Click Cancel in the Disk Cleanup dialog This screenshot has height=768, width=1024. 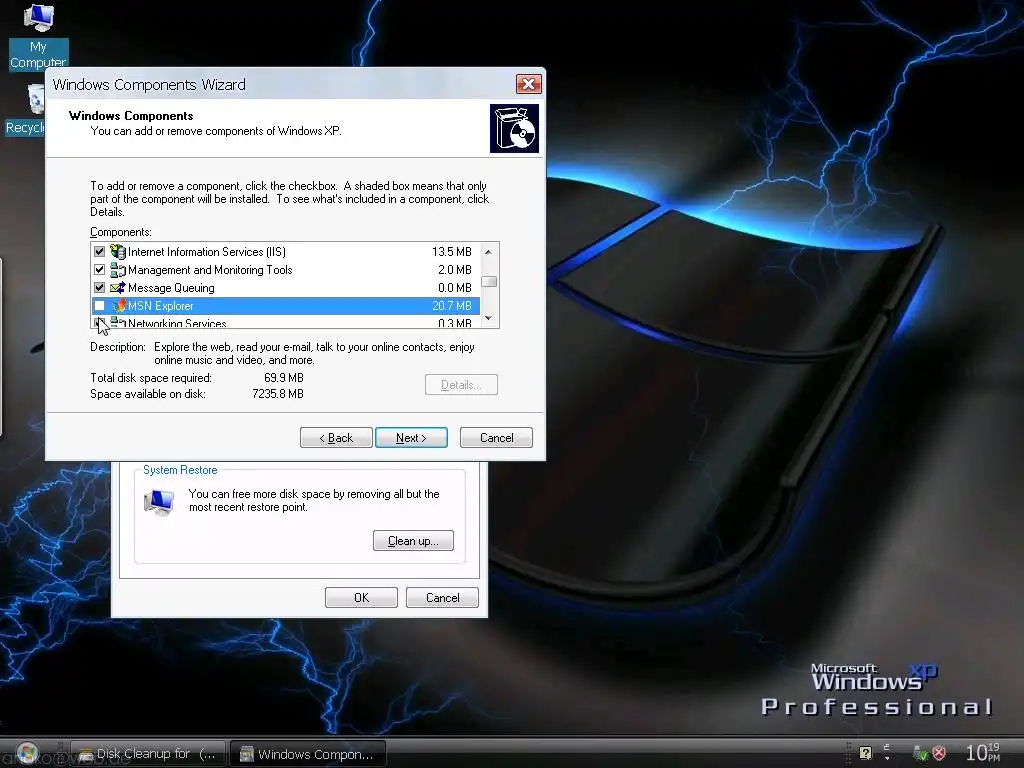tap(442, 598)
